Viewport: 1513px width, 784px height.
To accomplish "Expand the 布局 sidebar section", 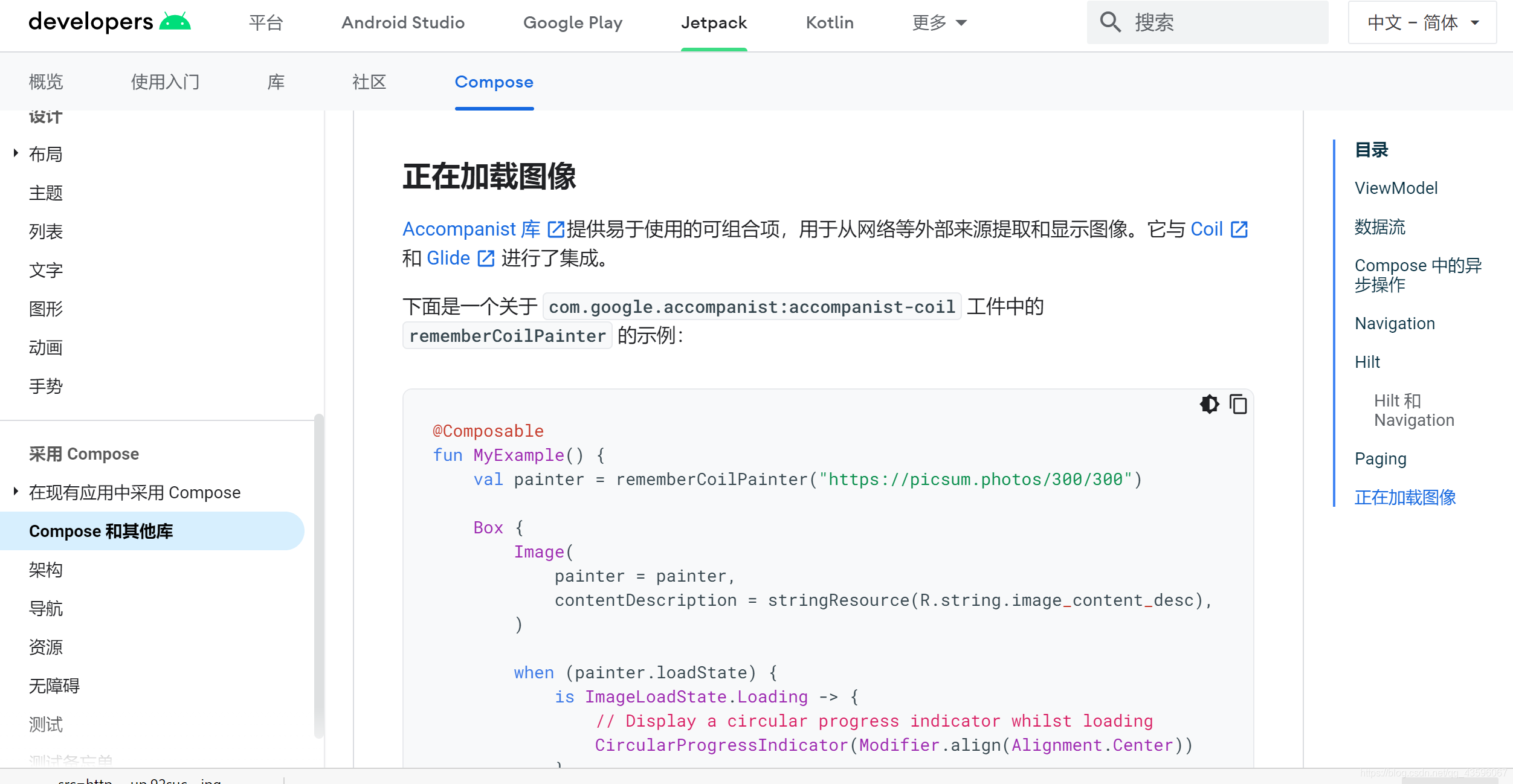I will (16, 153).
